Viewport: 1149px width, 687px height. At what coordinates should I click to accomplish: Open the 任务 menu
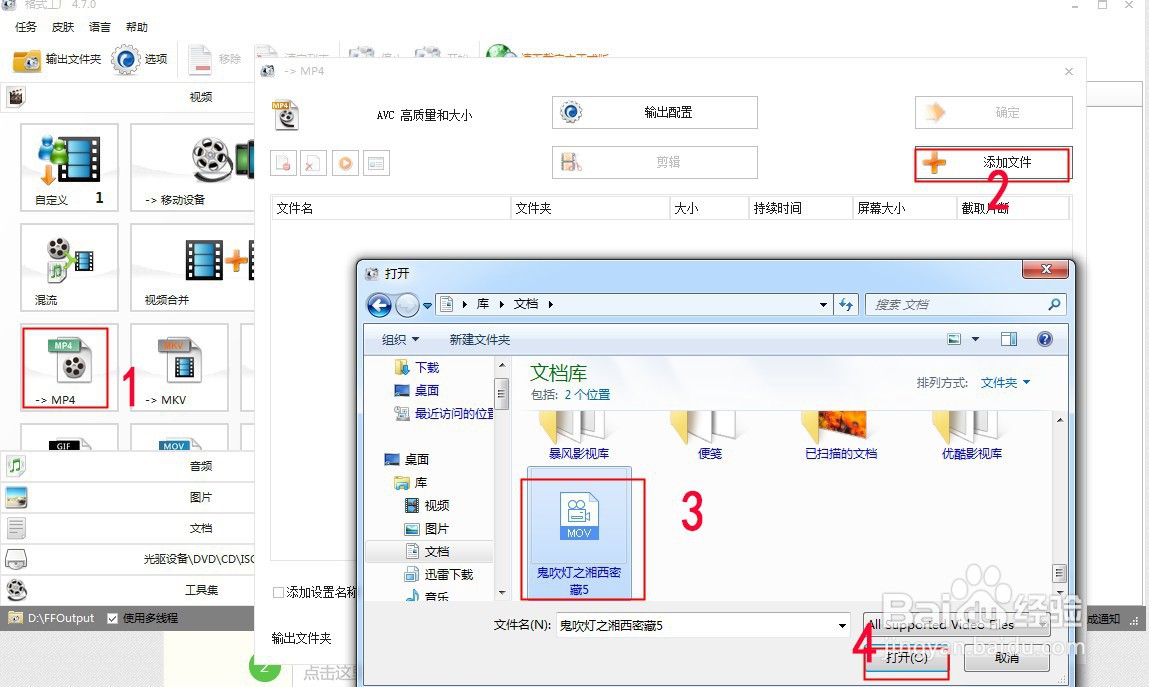coord(25,27)
